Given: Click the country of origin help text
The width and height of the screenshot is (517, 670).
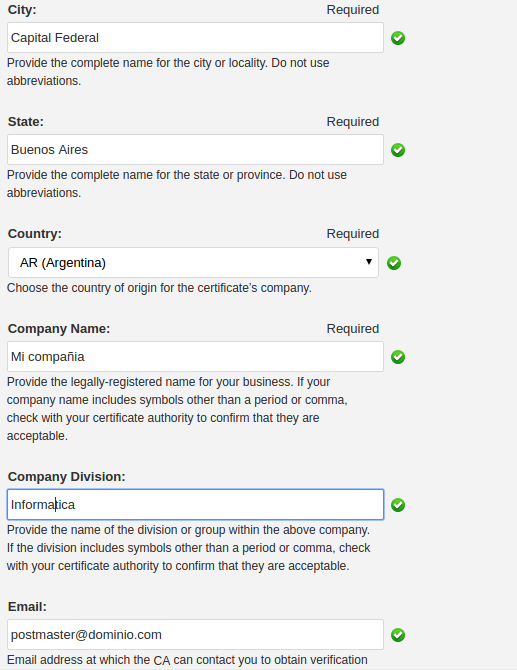Looking at the screenshot, I should (x=159, y=288).
